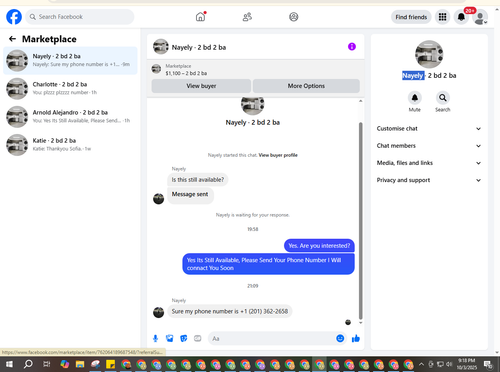Image resolution: width=500 pixels, height=372 pixels.
Task: Expand Media, files and links section
Action: pyautogui.click(x=429, y=163)
